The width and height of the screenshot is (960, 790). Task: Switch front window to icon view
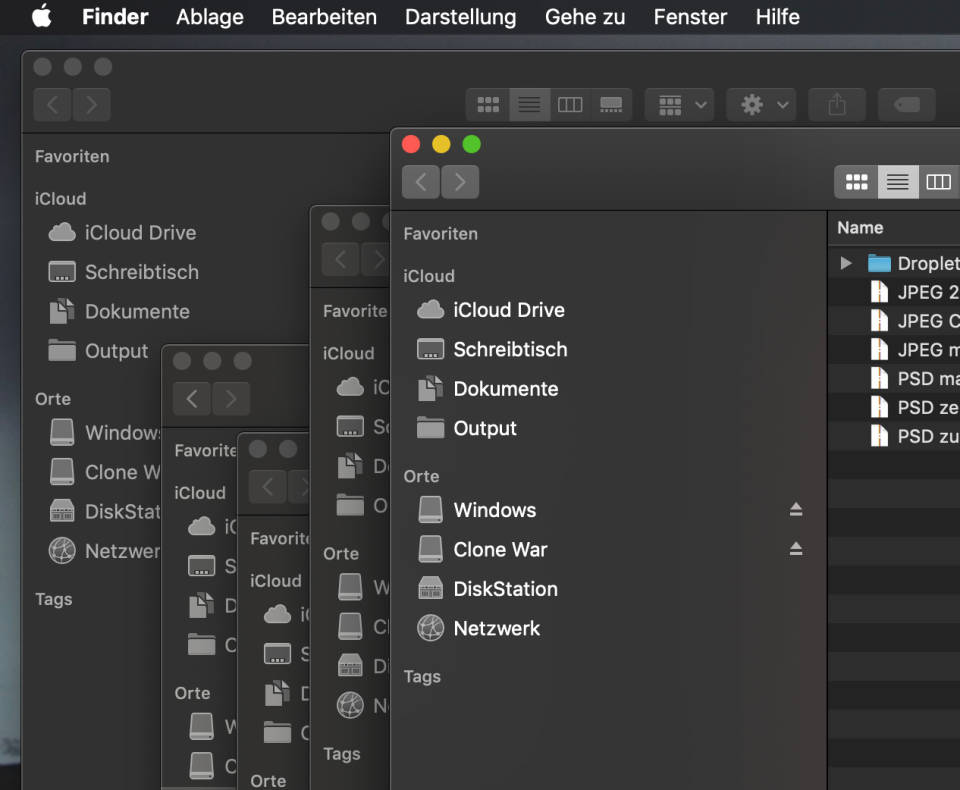click(857, 182)
